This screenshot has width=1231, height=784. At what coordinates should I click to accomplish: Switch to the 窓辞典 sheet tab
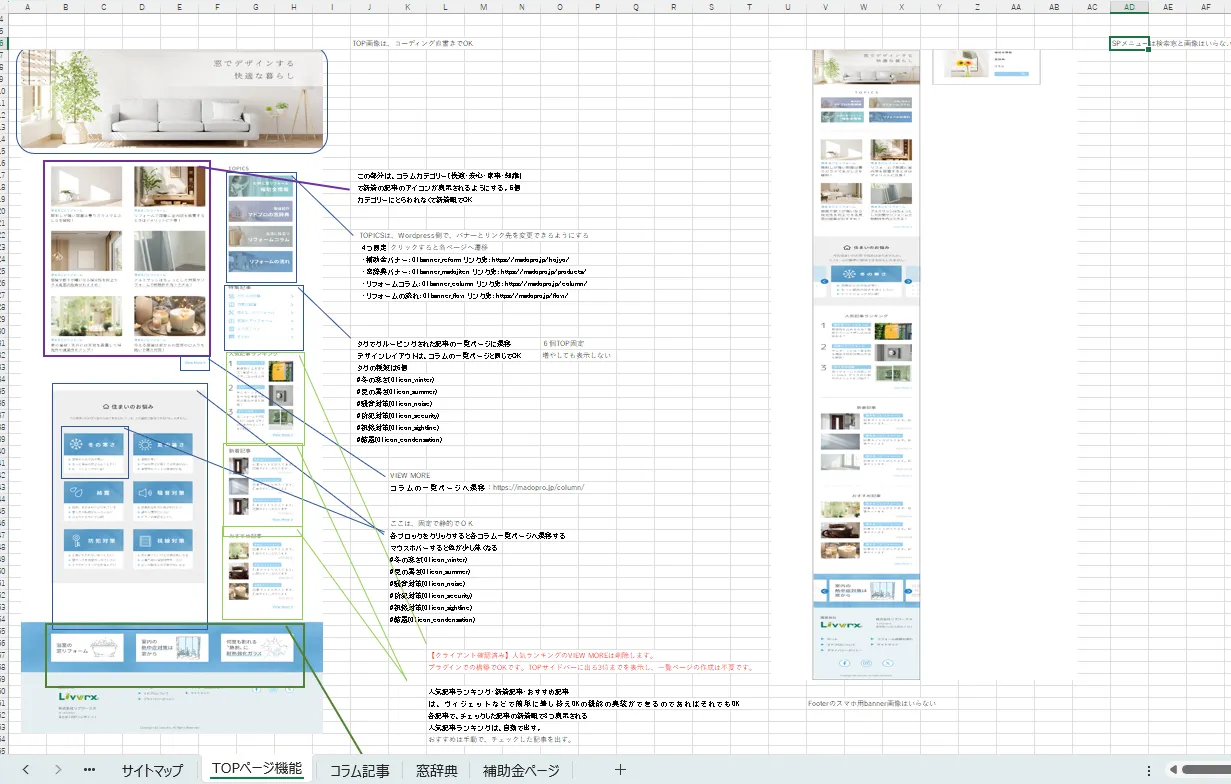click(x=437, y=771)
